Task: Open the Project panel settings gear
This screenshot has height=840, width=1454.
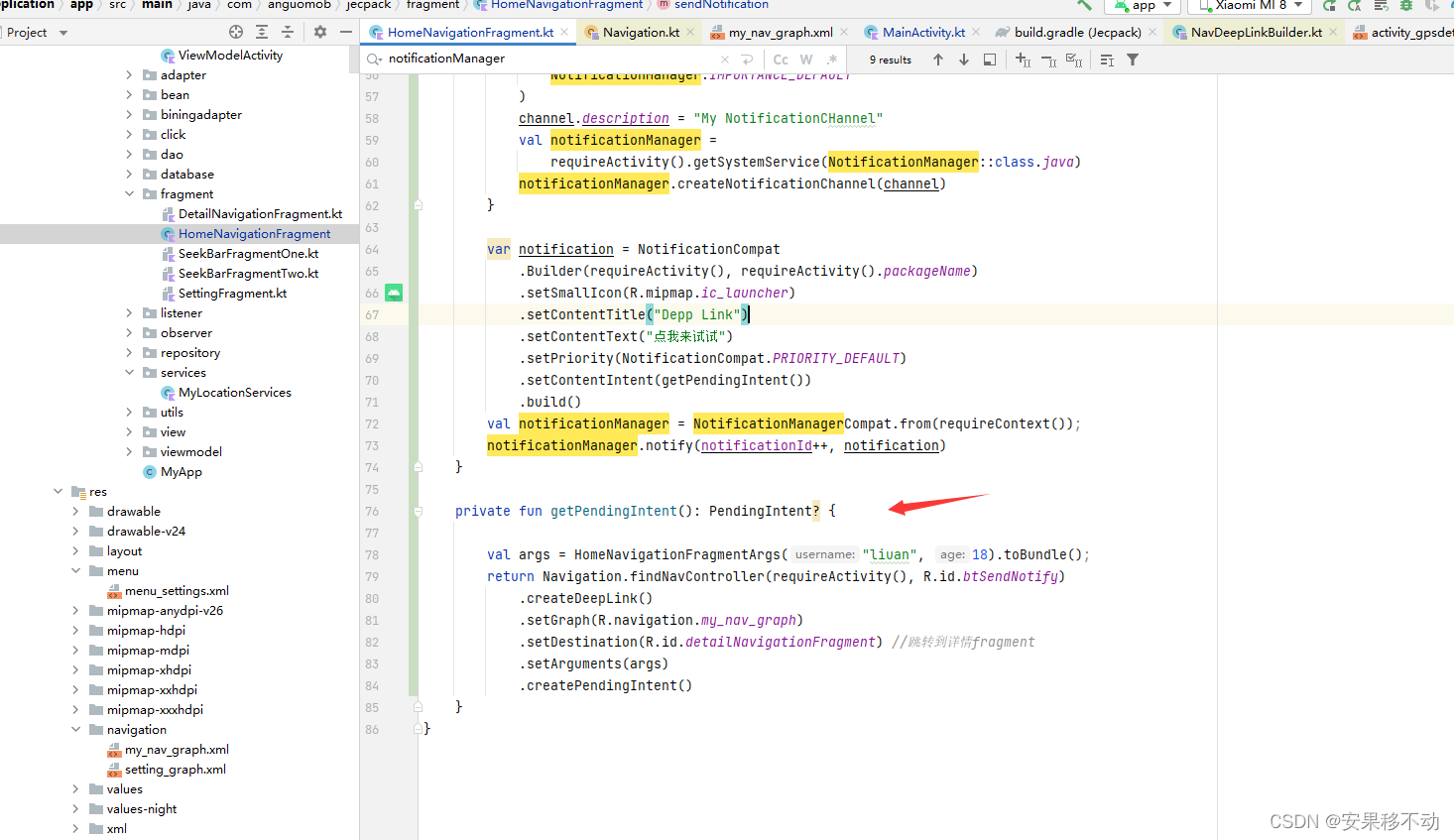Action: pos(318,31)
